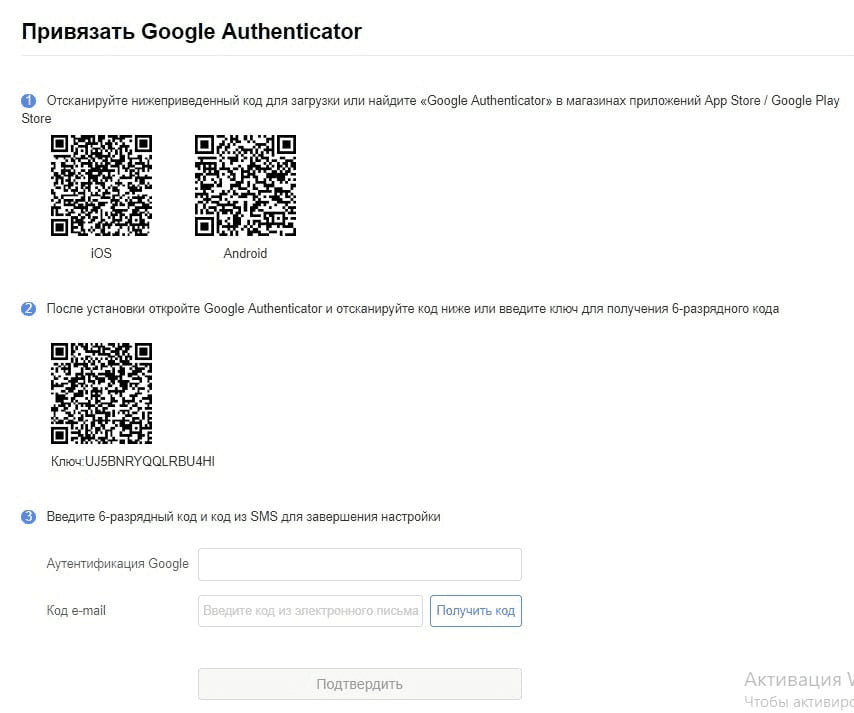Click the Код e-mail field label

[76, 611]
